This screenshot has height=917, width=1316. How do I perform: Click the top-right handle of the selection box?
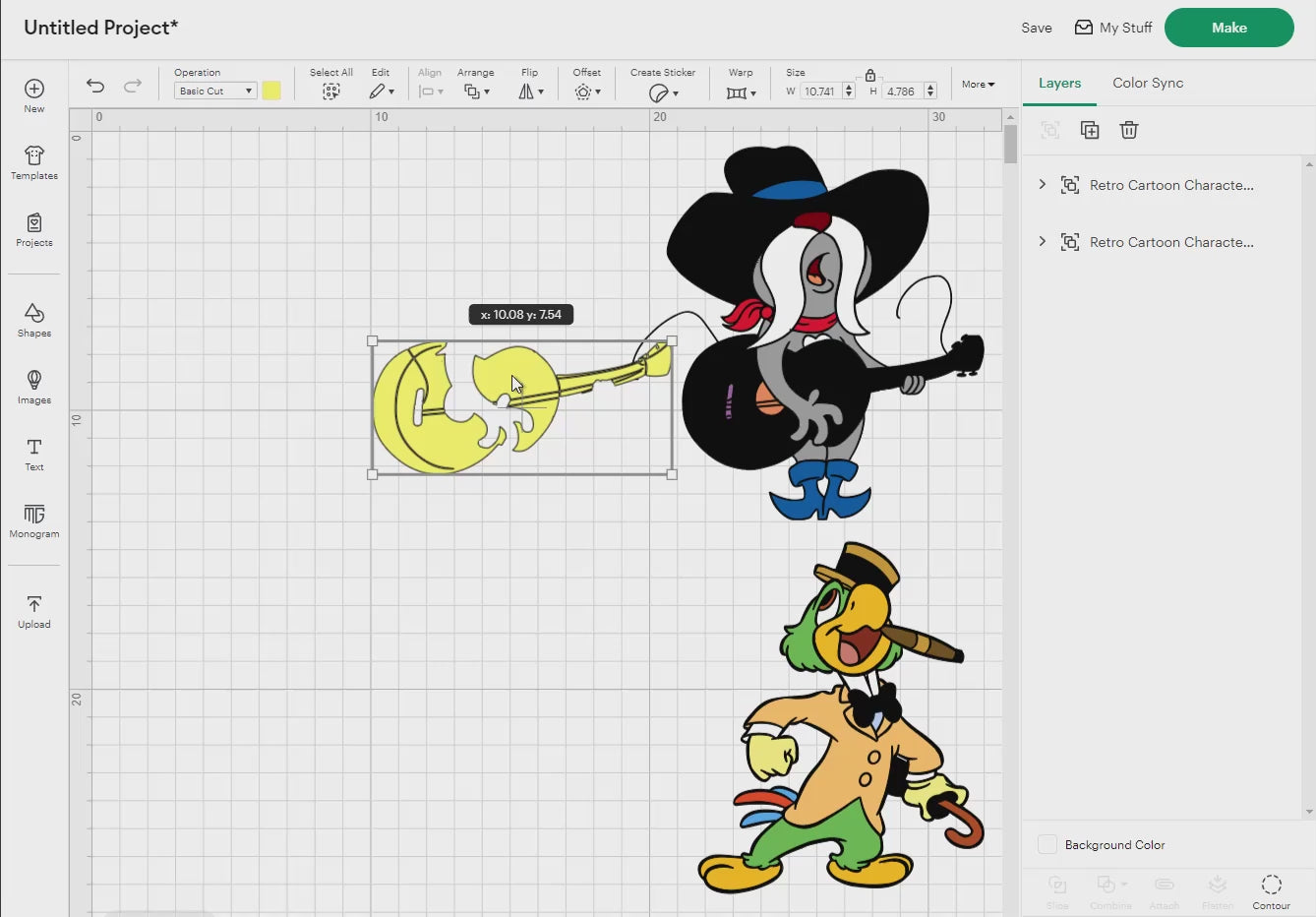coord(672,340)
